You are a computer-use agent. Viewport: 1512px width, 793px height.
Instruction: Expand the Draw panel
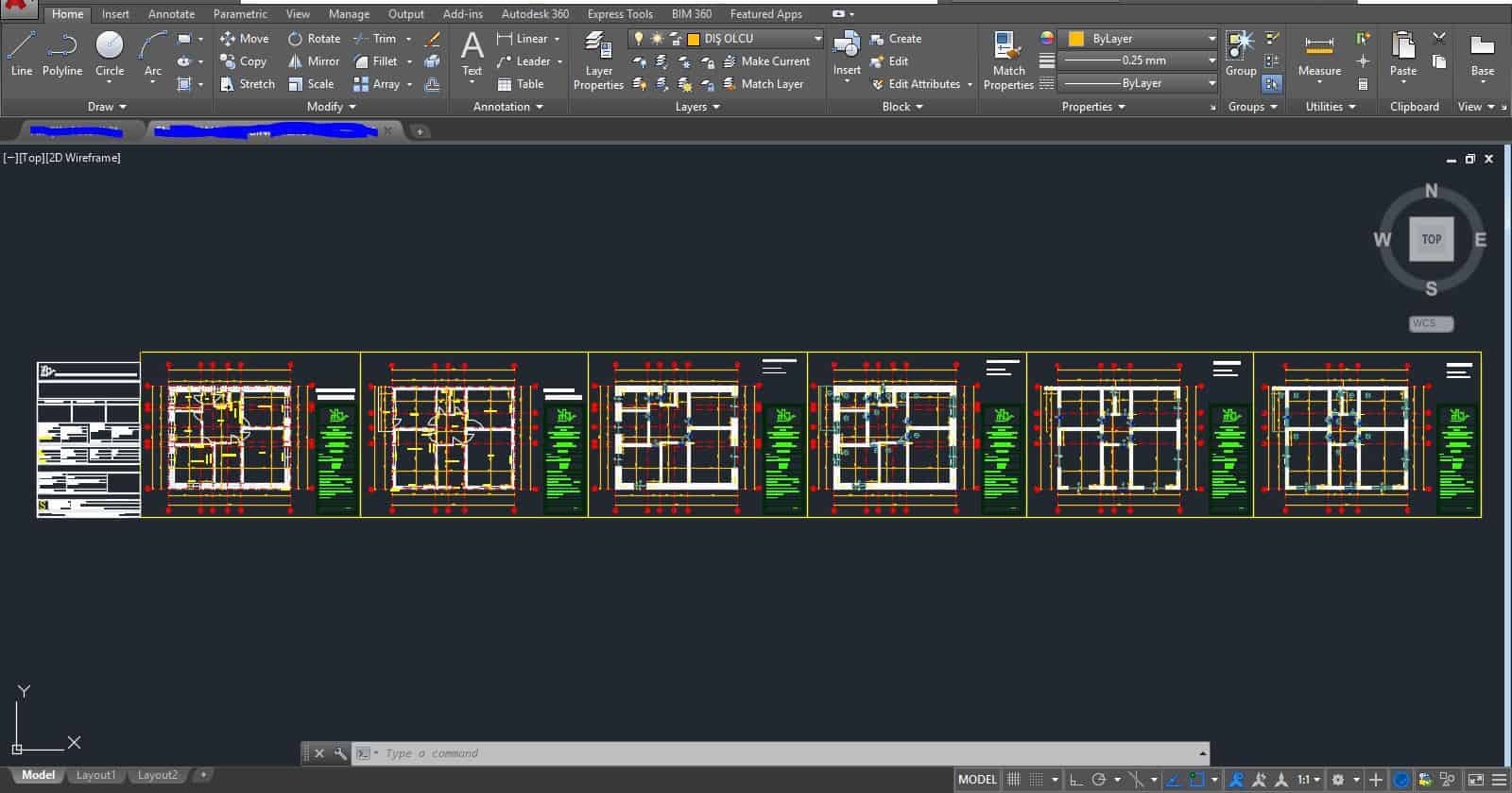pyautogui.click(x=108, y=107)
